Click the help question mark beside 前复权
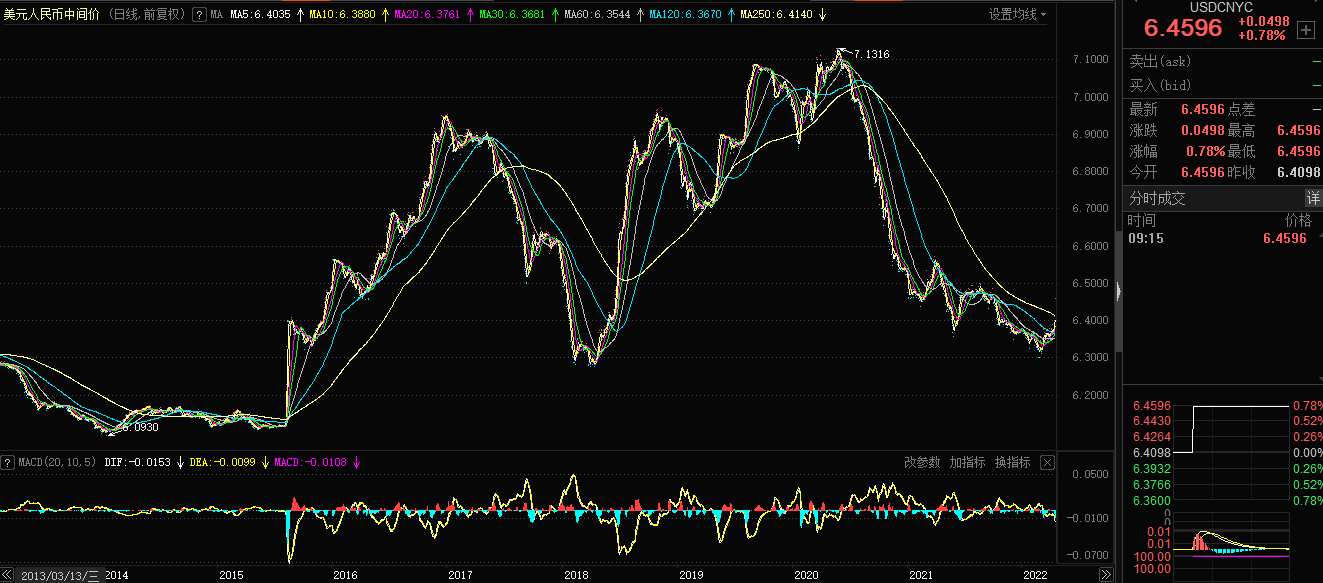 [198, 15]
